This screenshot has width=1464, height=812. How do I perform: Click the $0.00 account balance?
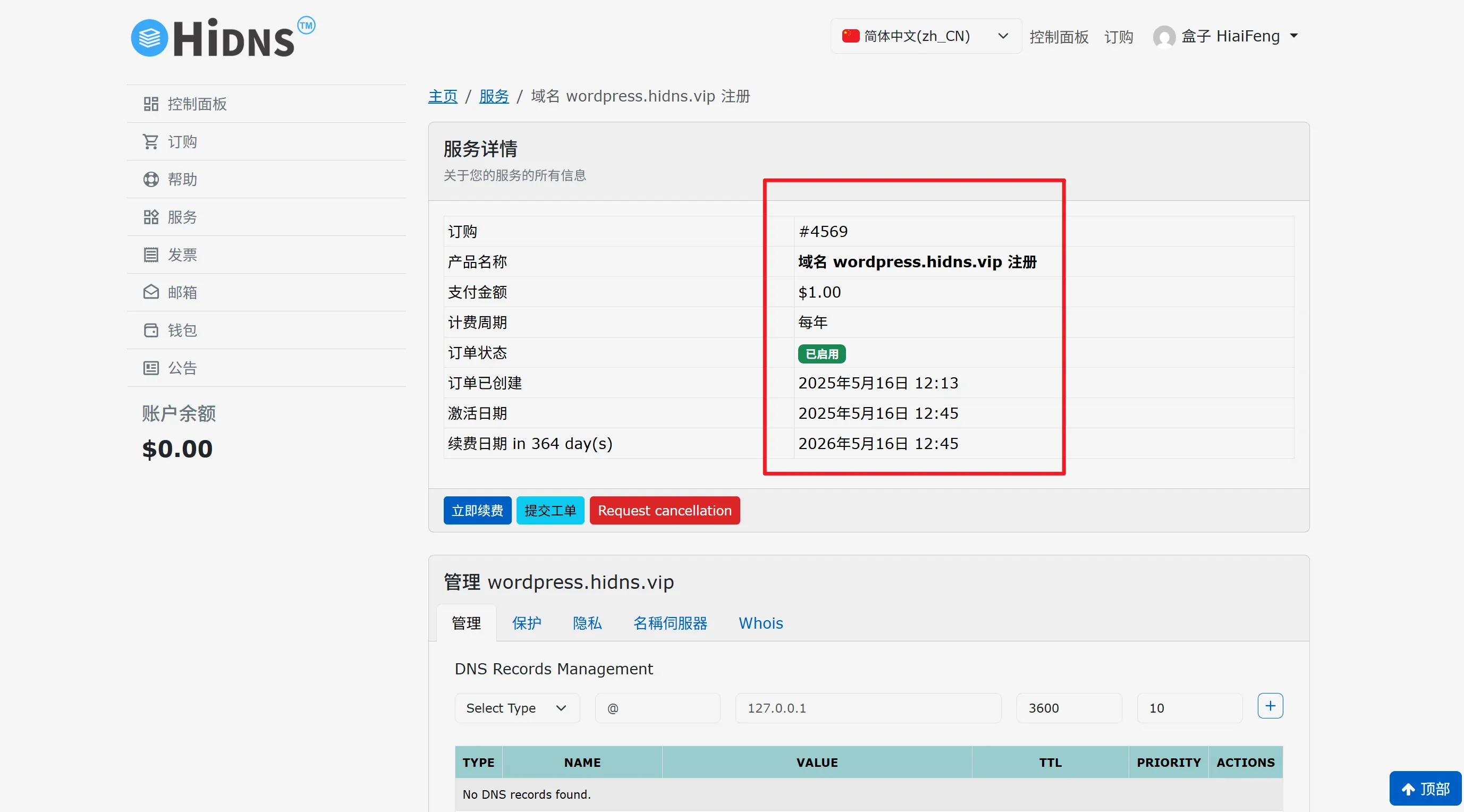(x=177, y=449)
